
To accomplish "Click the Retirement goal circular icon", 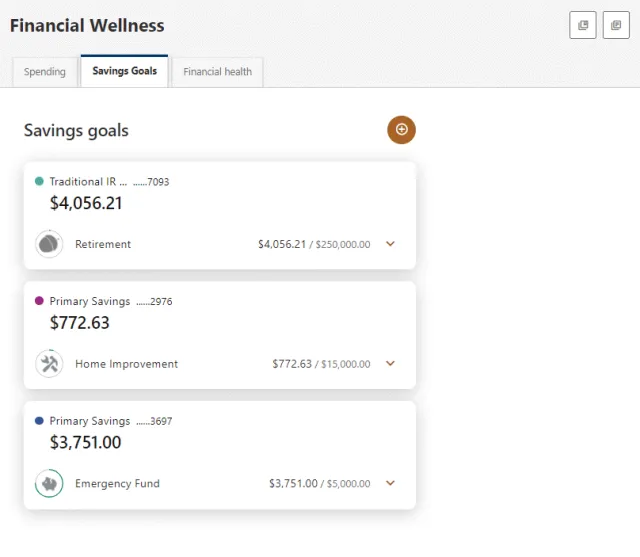I will pos(49,244).
